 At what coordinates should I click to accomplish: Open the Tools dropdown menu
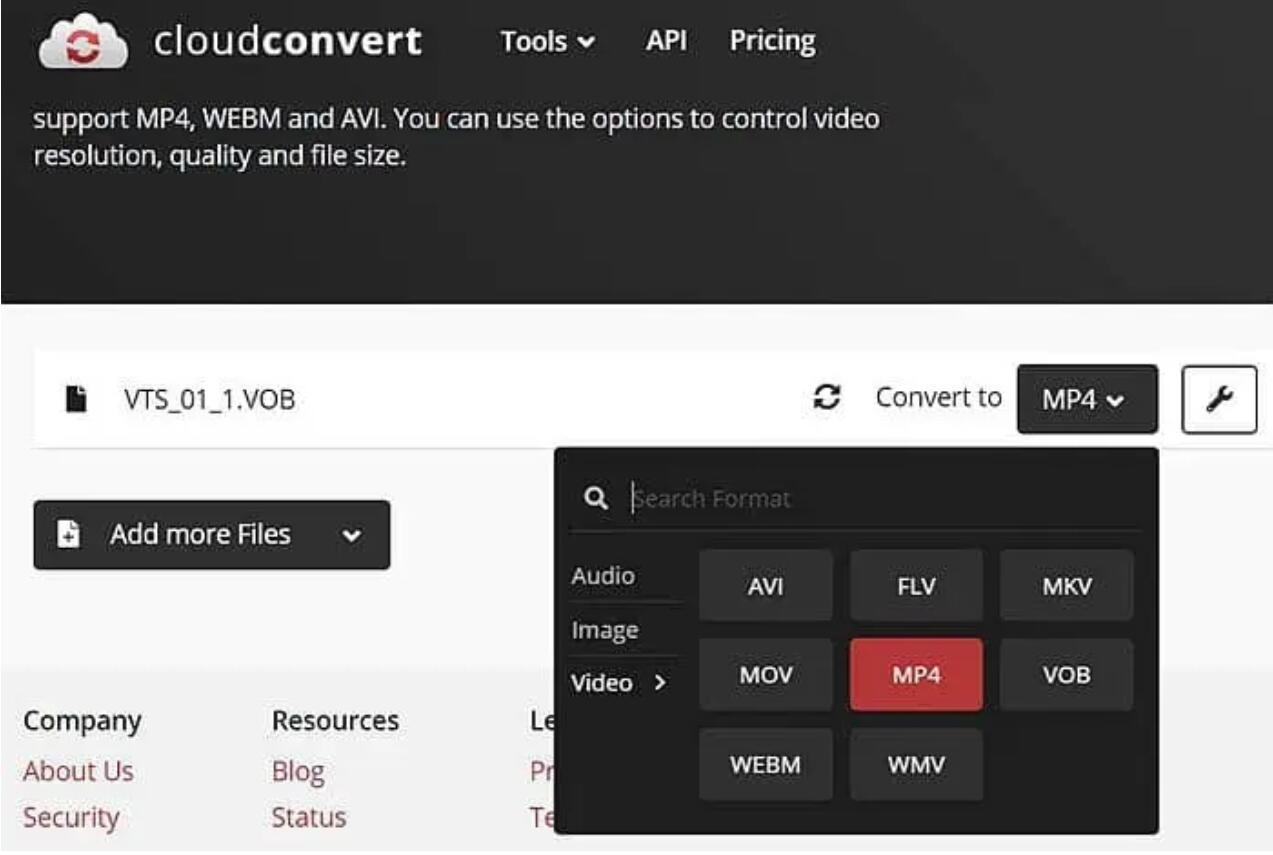547,42
